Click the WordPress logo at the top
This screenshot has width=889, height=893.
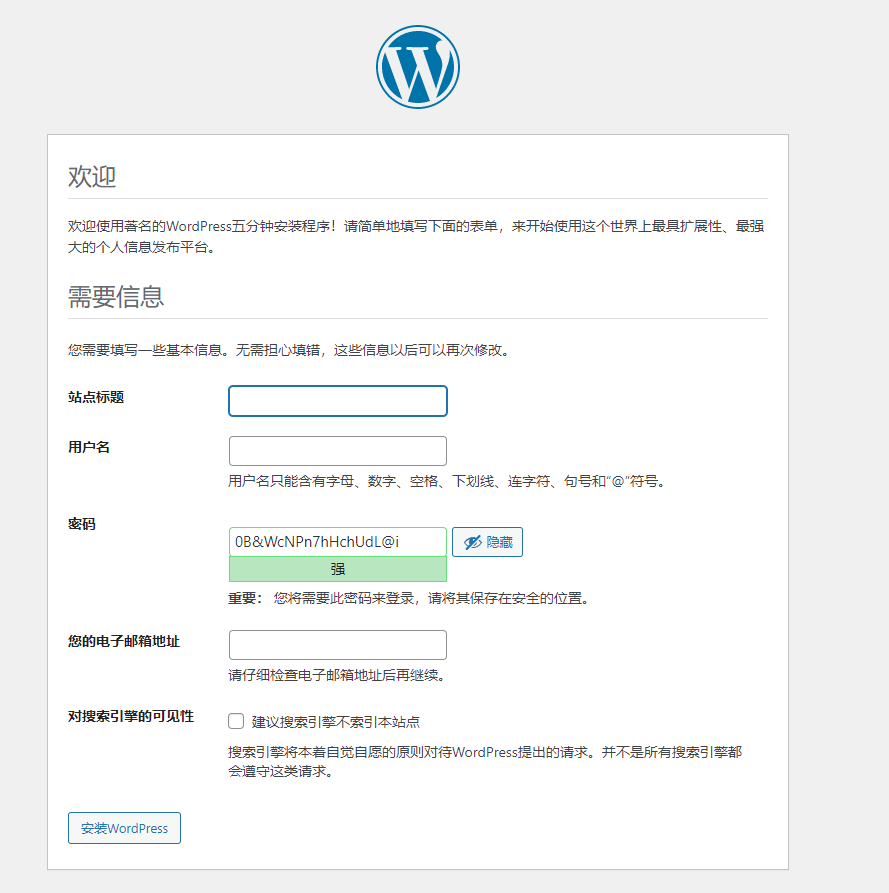(x=417, y=66)
